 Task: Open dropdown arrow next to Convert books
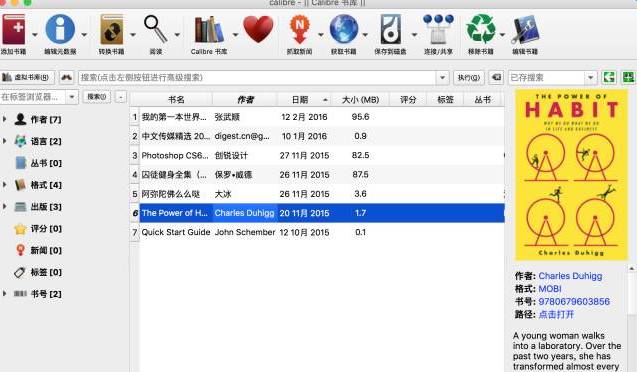point(133,35)
